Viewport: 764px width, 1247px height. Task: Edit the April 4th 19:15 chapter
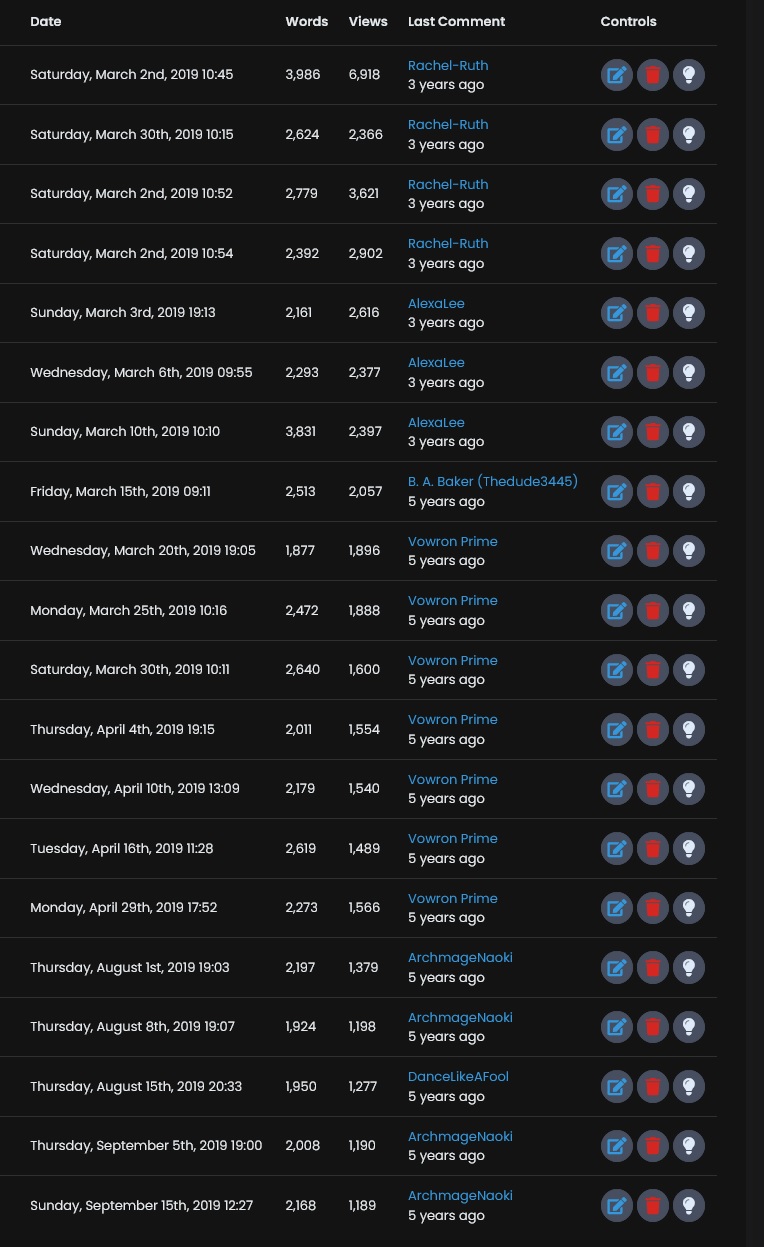pyautogui.click(x=617, y=729)
